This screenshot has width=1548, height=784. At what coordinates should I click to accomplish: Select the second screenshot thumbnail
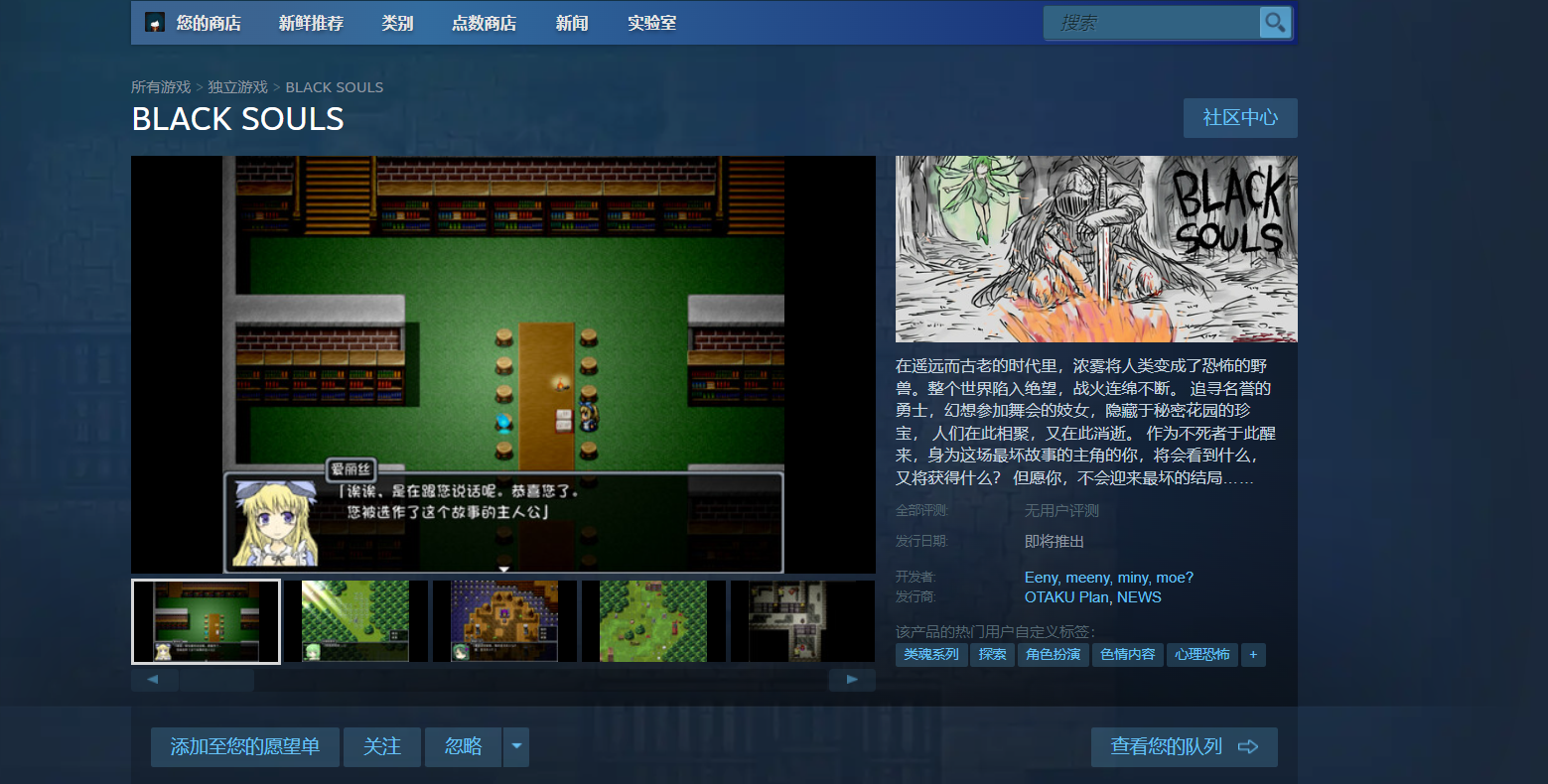355,621
